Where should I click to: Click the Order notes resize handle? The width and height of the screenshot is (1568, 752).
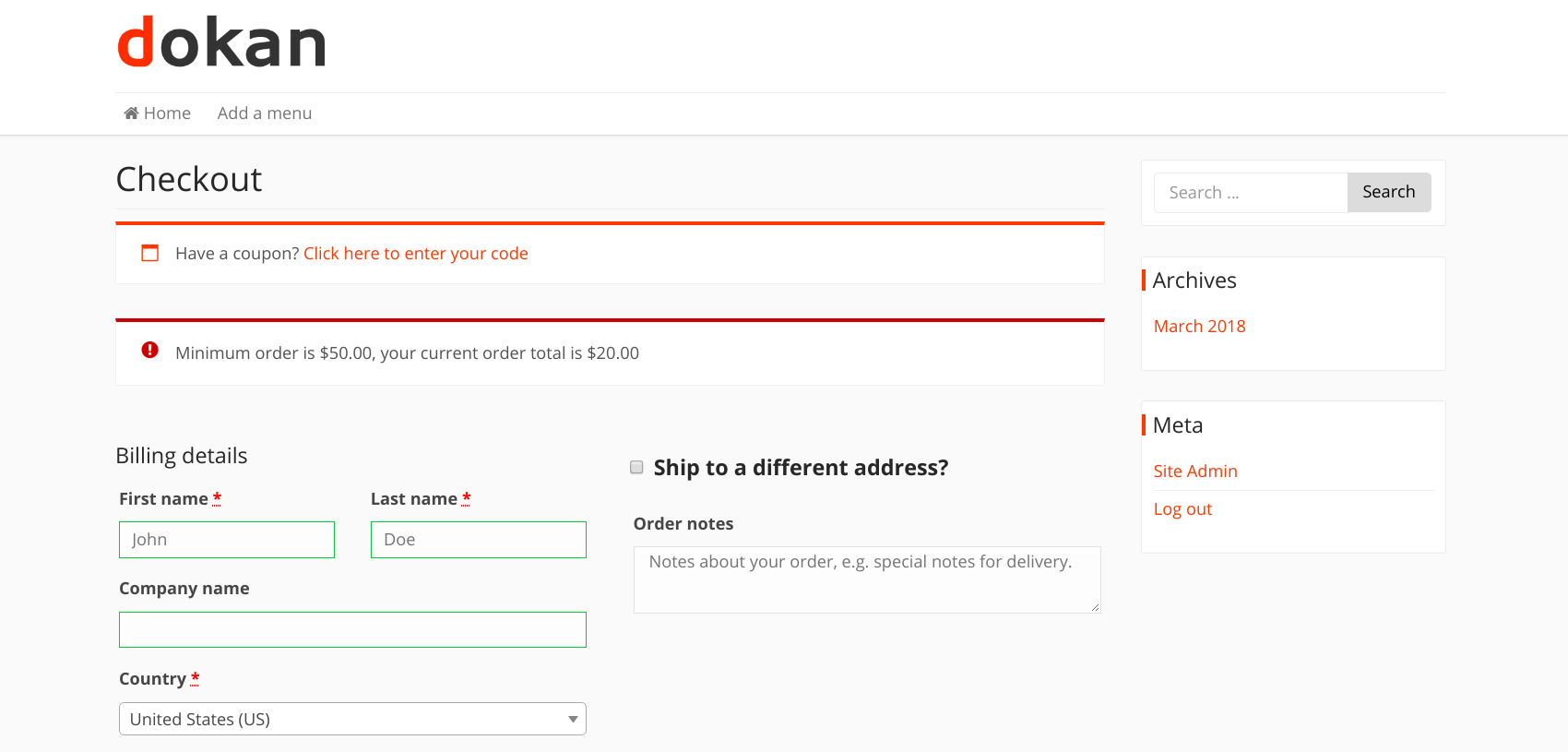tap(1095, 607)
